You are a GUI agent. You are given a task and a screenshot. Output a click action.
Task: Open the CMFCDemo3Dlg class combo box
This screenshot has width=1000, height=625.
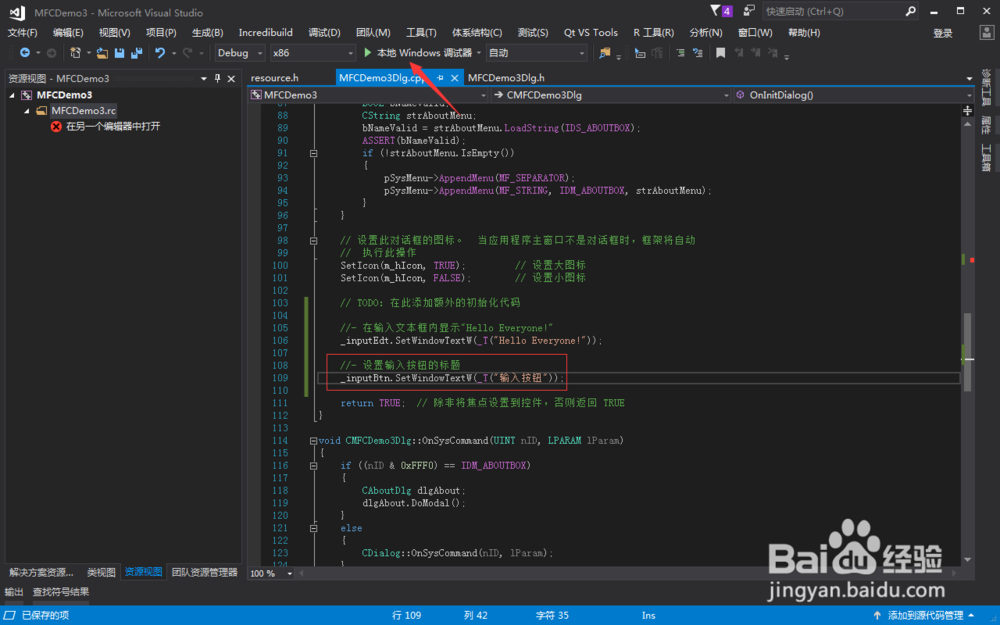(611, 95)
